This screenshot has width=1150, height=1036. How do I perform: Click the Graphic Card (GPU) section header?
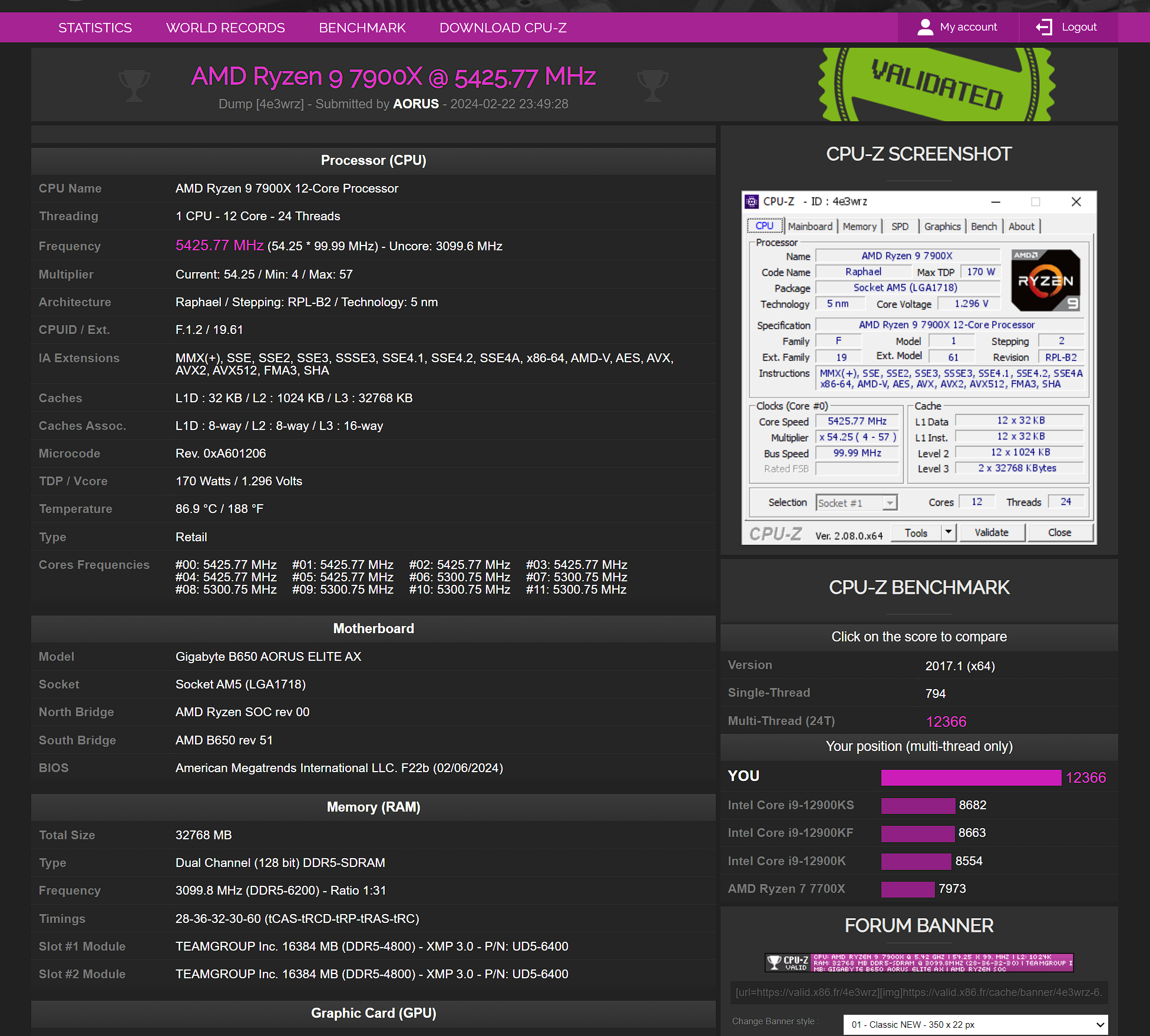coord(374,1013)
